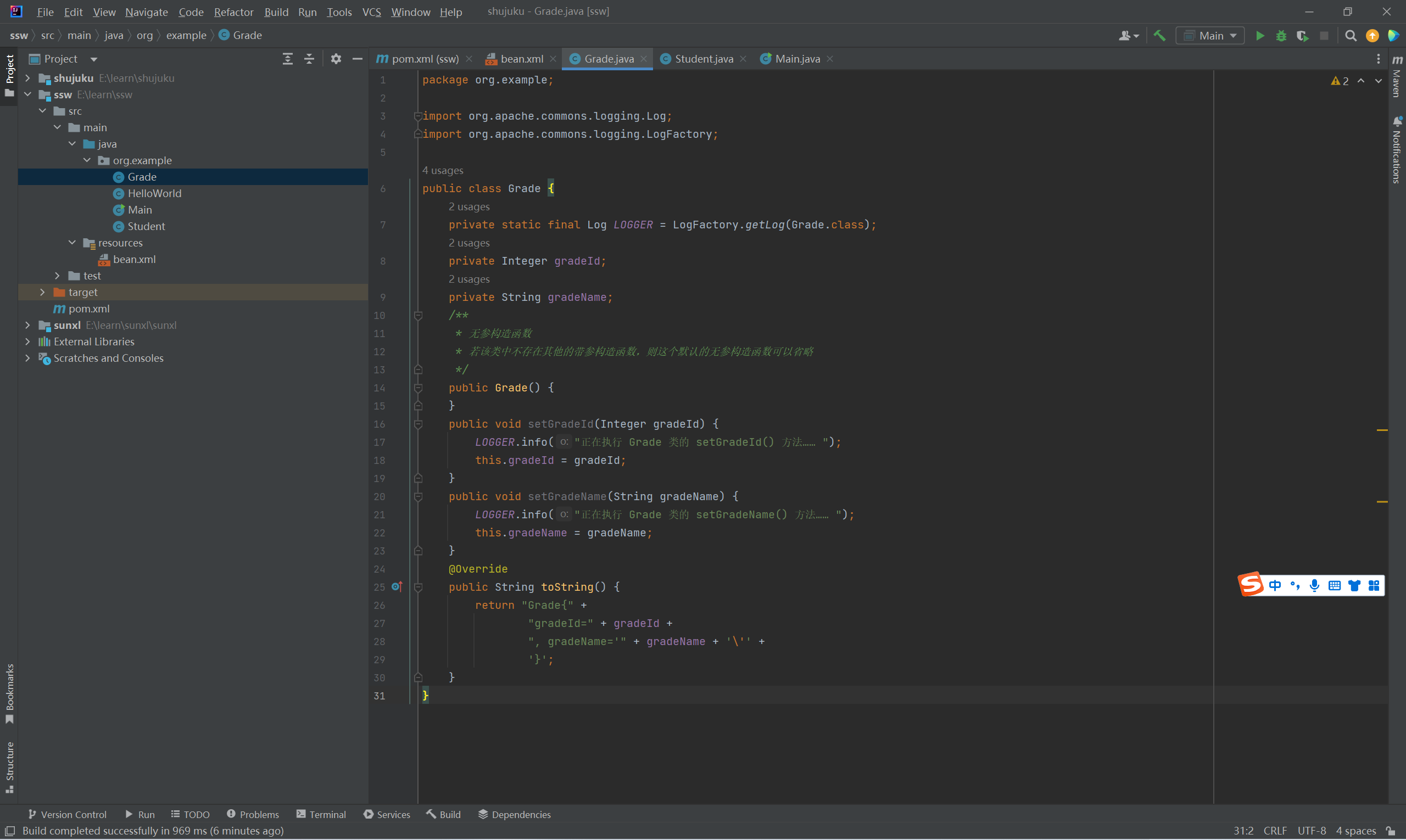Open Project panel settings gear

336,59
